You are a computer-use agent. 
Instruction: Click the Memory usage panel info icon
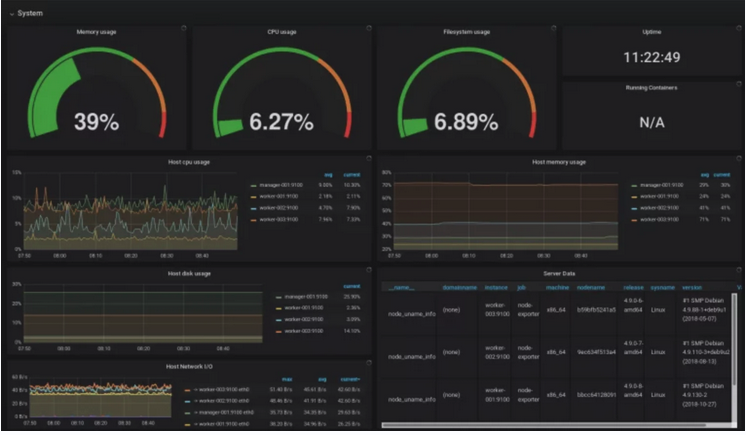(x=184, y=29)
